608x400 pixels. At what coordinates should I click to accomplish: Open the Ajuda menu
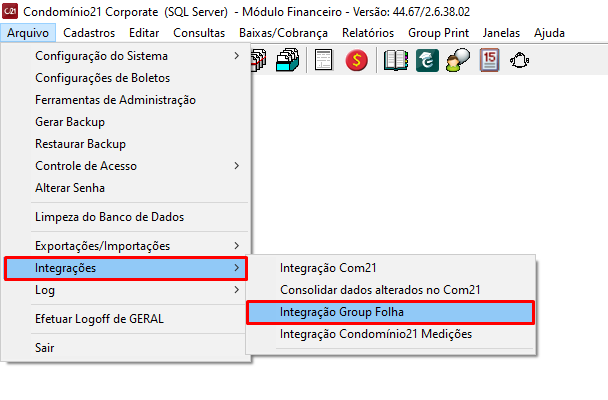549,33
